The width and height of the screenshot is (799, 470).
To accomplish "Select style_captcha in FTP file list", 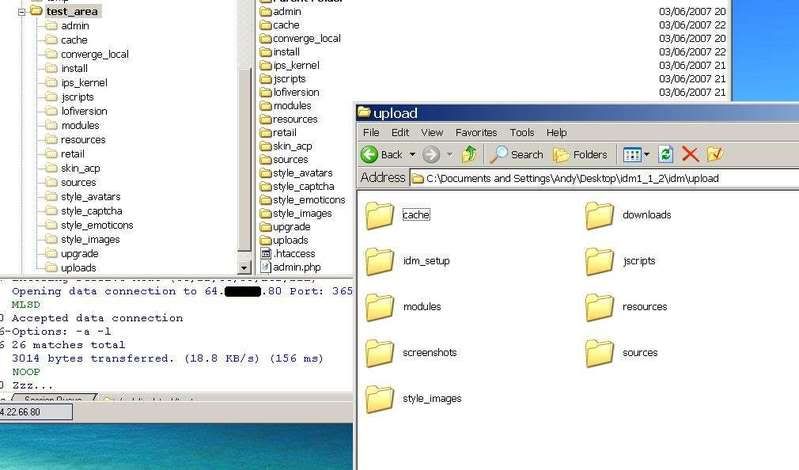I will click(297, 187).
